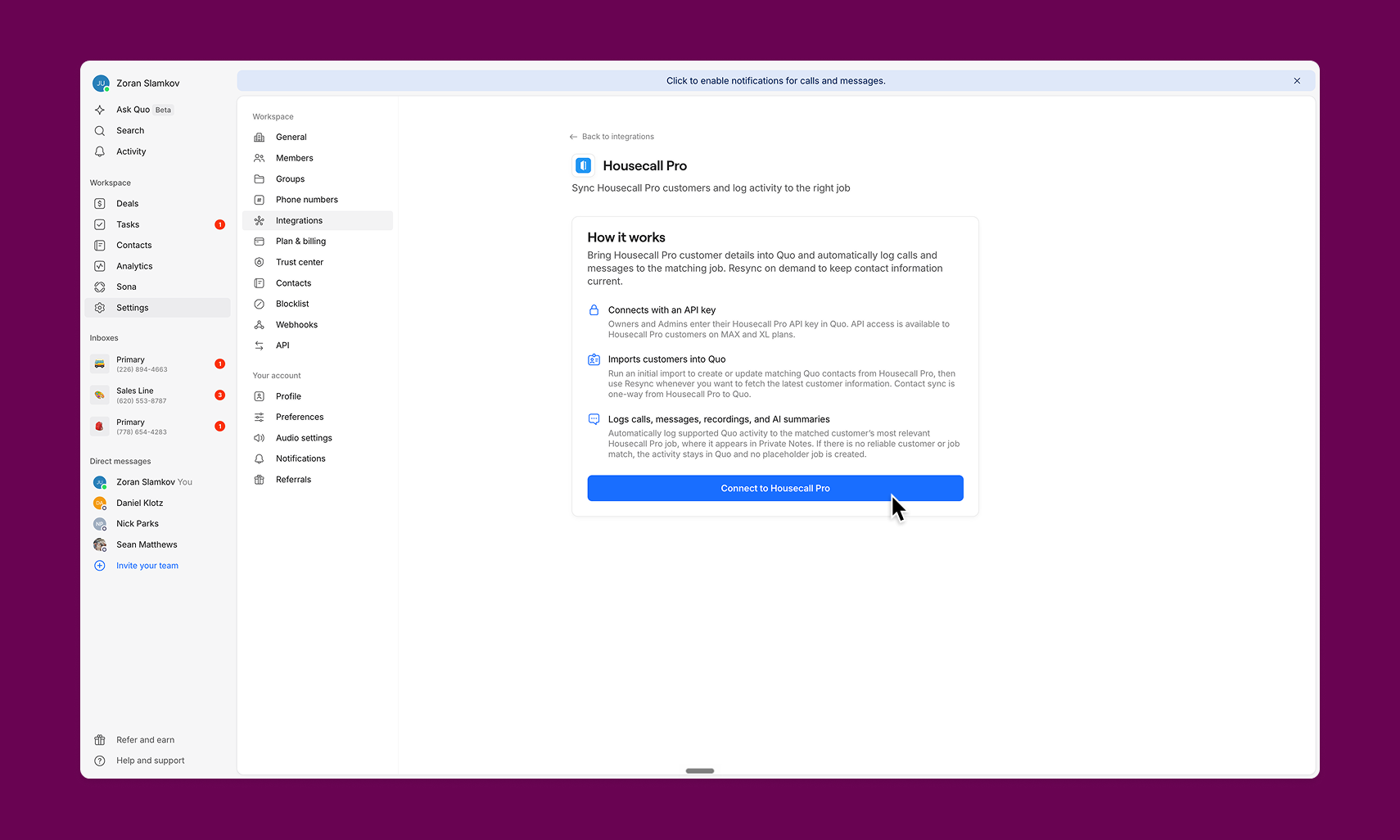The image size is (1400, 840).
Task: Open Refer and earn
Action: 158,740
